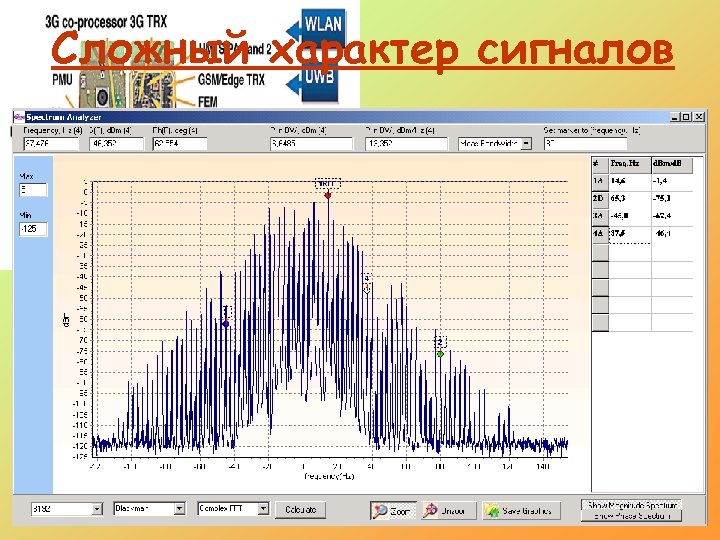Open the Blackman window type dropdown
Image resolution: width=720 pixels, height=540 pixels.
click(x=149, y=508)
